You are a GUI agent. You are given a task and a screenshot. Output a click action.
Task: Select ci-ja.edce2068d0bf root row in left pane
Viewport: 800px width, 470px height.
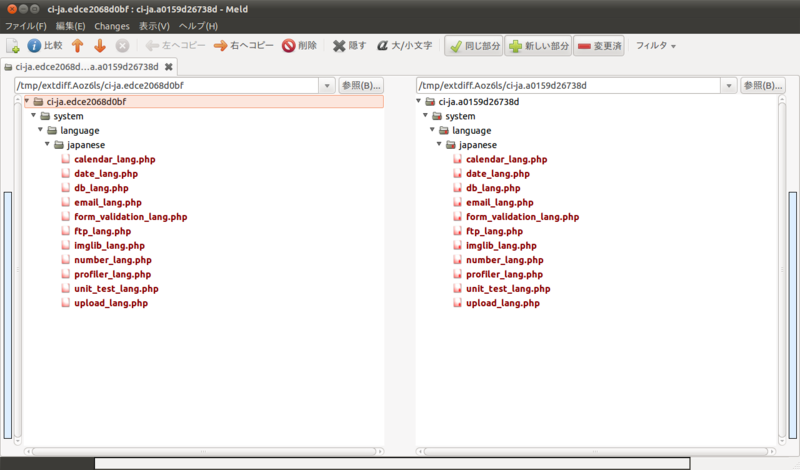(204, 102)
